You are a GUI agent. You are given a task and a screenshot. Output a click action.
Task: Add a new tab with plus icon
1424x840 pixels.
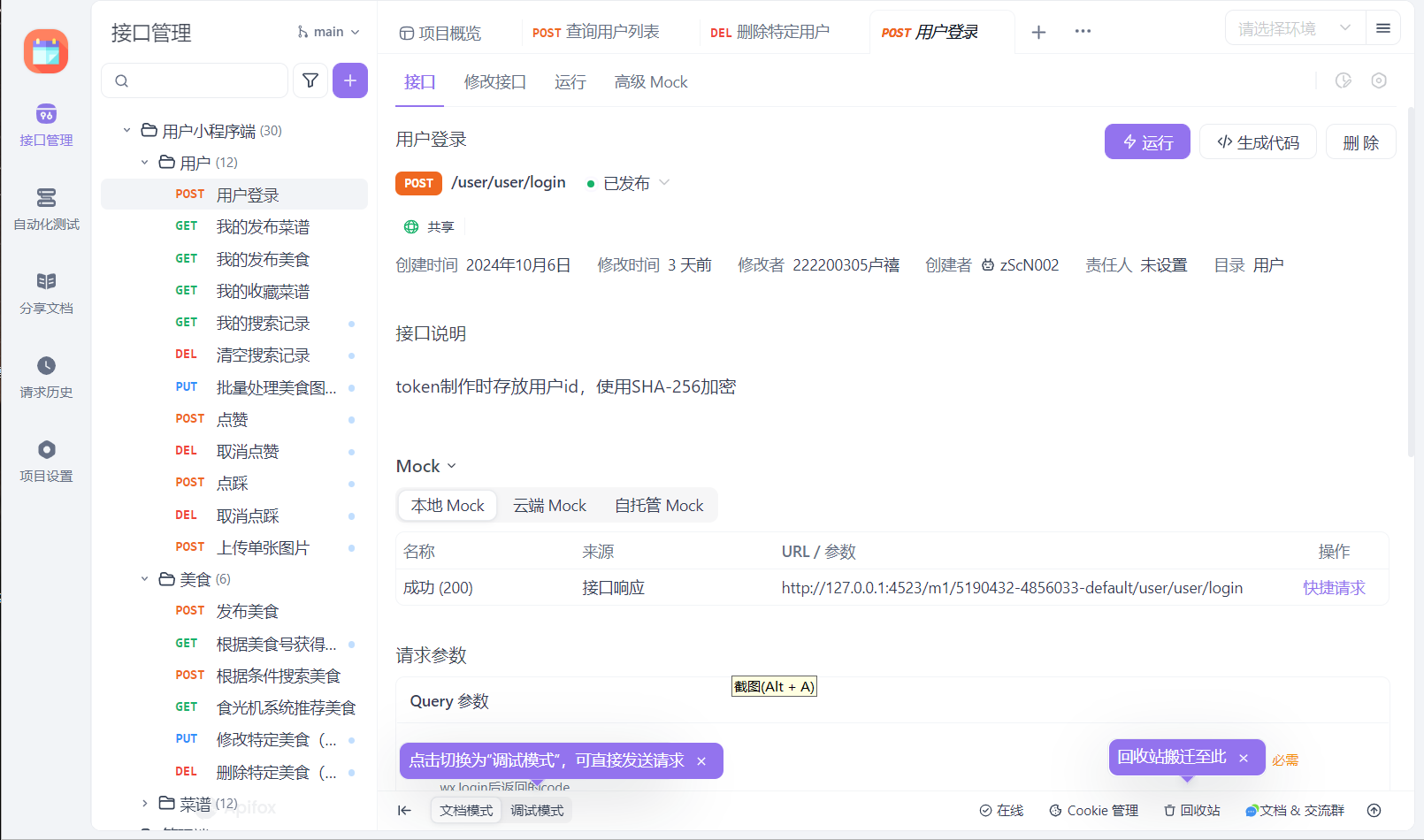tap(1038, 32)
